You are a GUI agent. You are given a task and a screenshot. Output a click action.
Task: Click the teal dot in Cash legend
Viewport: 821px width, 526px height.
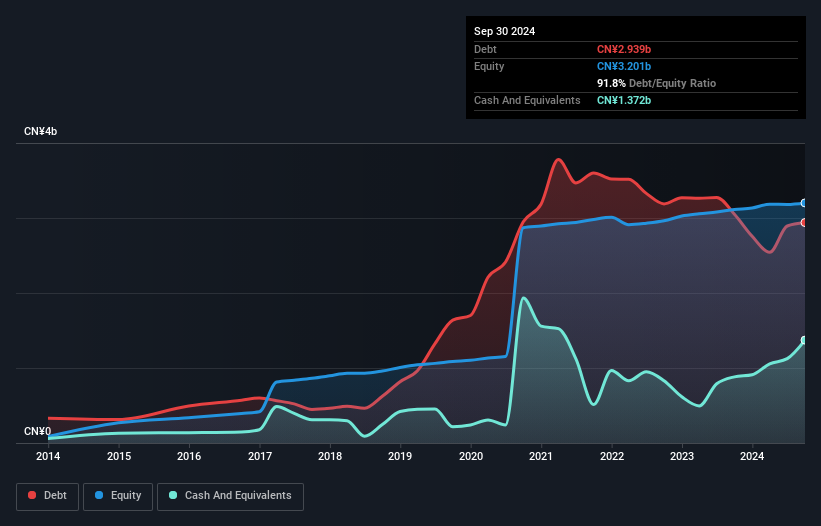coord(173,495)
